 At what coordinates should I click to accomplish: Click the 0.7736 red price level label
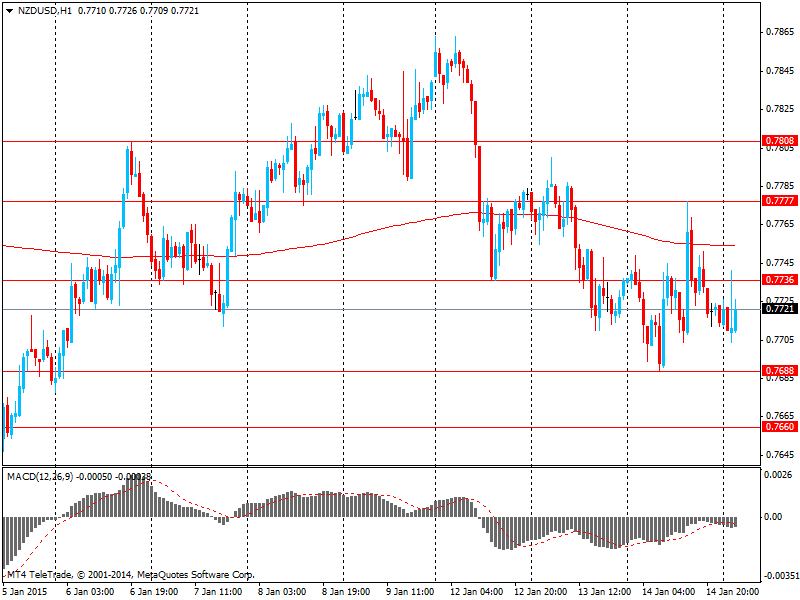coord(779,280)
